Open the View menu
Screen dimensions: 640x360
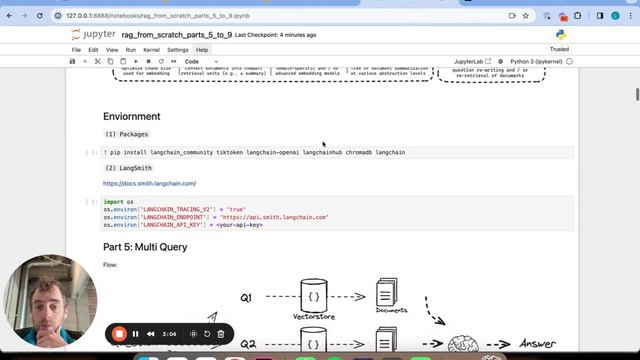pos(112,50)
